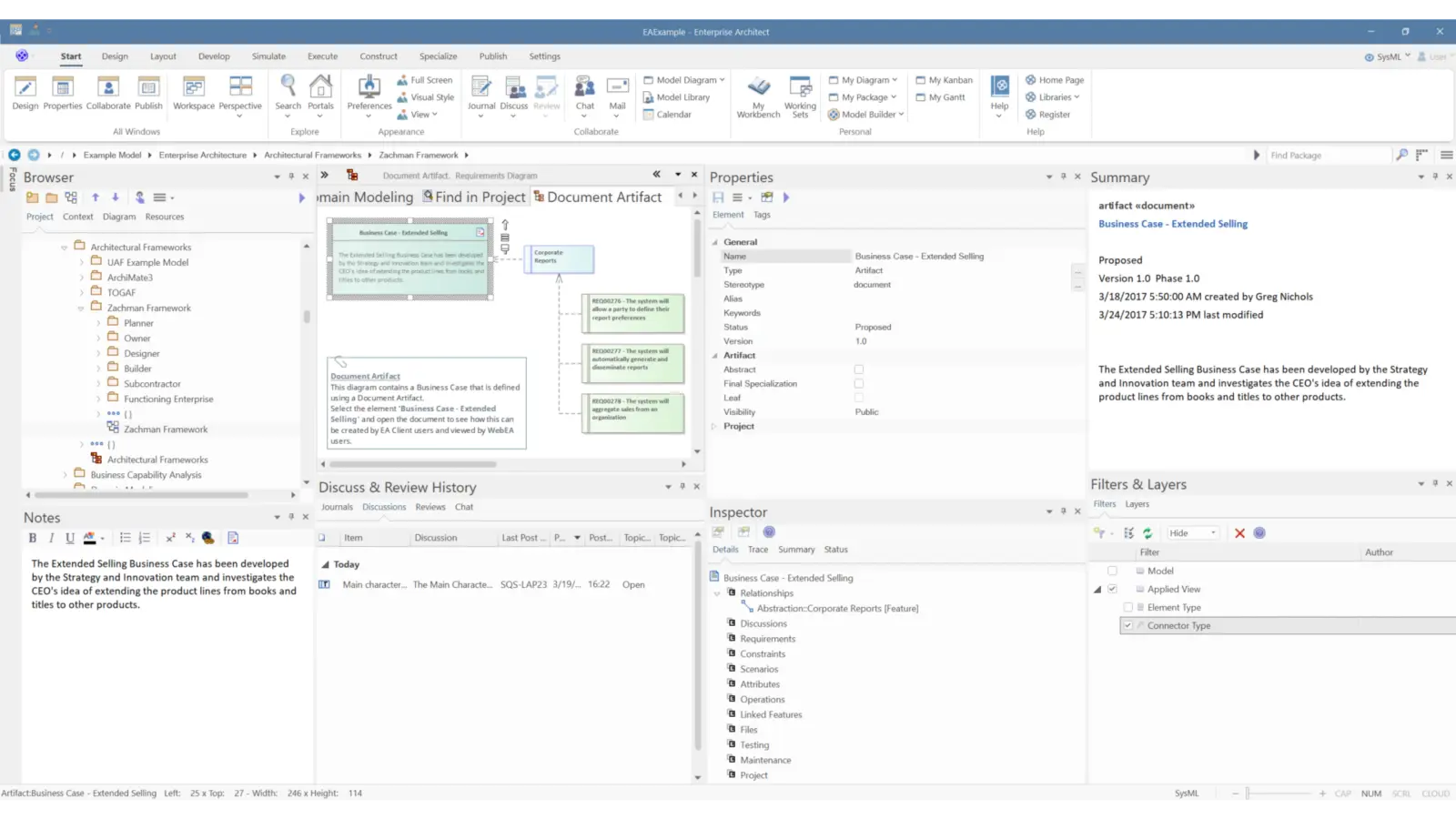Refresh the Filters list

coord(1148,532)
